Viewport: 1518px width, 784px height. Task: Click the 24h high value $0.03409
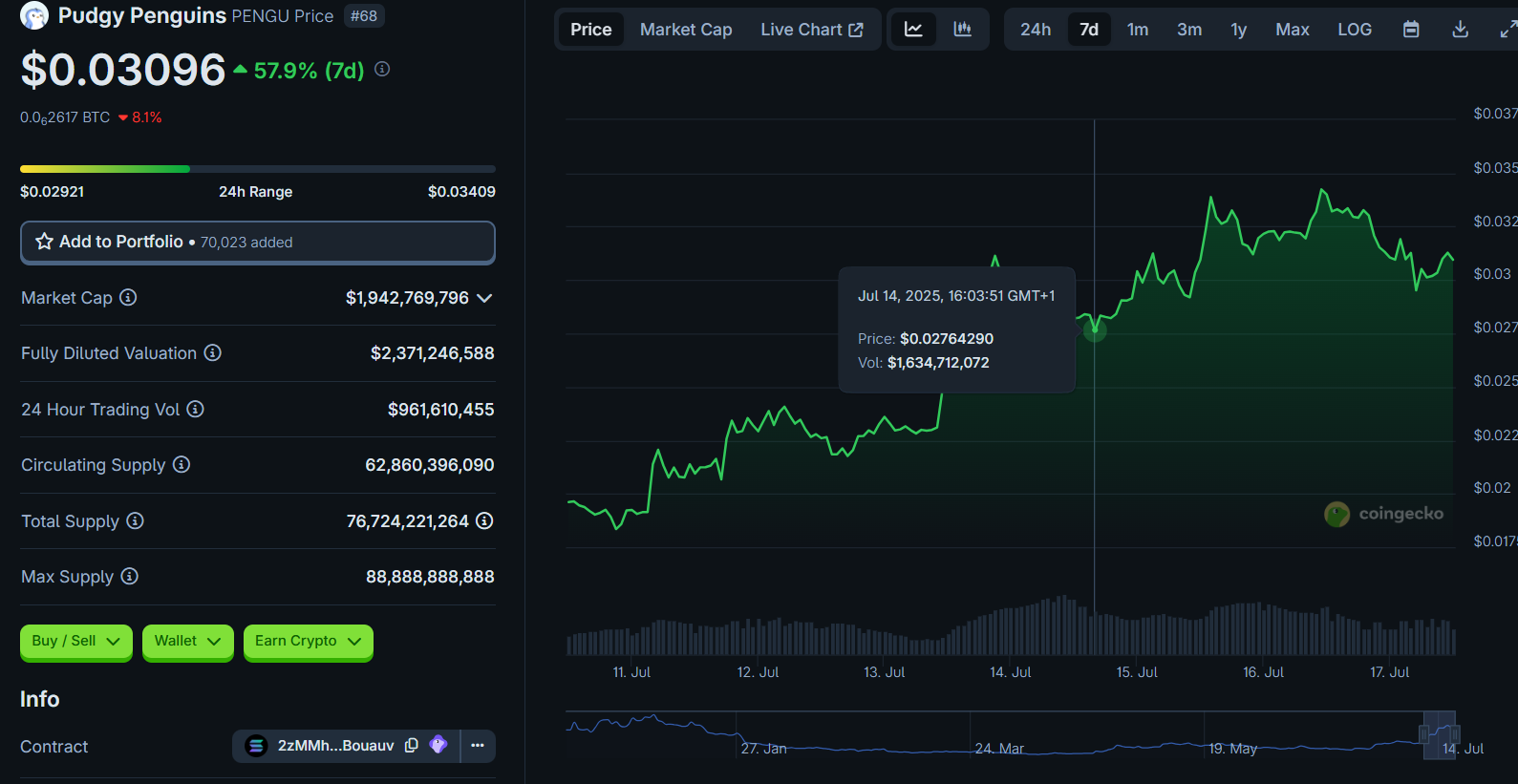click(x=461, y=192)
